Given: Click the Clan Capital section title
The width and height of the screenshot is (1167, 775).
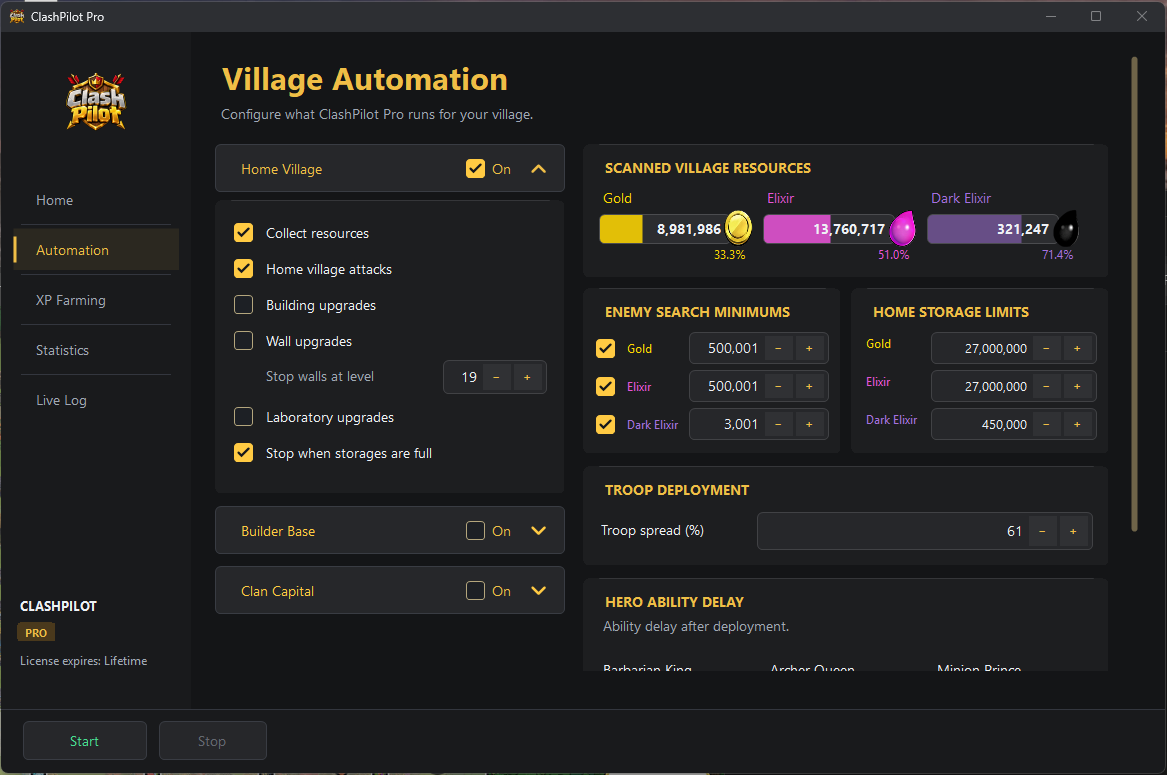Looking at the screenshot, I should pyautogui.click(x=277, y=591).
